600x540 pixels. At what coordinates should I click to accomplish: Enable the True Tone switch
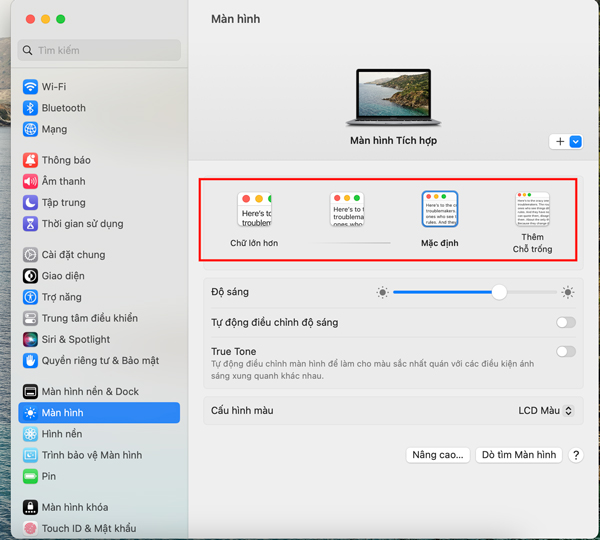566,351
